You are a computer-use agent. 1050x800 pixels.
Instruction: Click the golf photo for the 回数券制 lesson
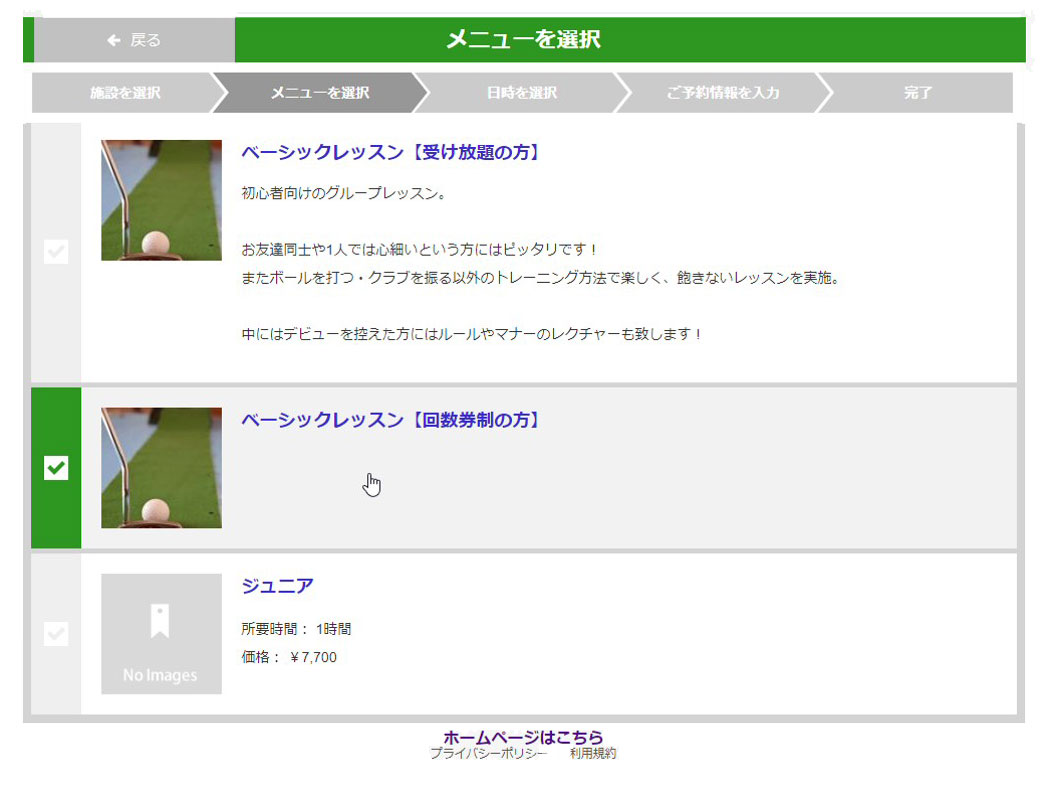[161, 467]
